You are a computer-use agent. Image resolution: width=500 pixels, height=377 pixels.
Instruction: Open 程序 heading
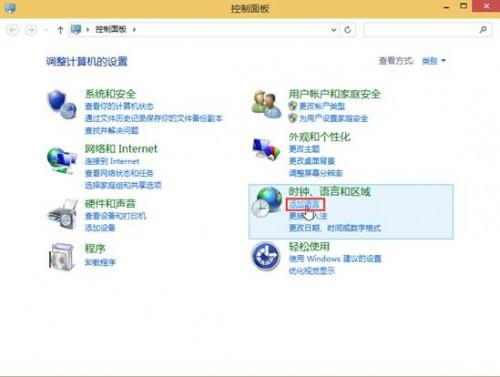tap(95, 249)
